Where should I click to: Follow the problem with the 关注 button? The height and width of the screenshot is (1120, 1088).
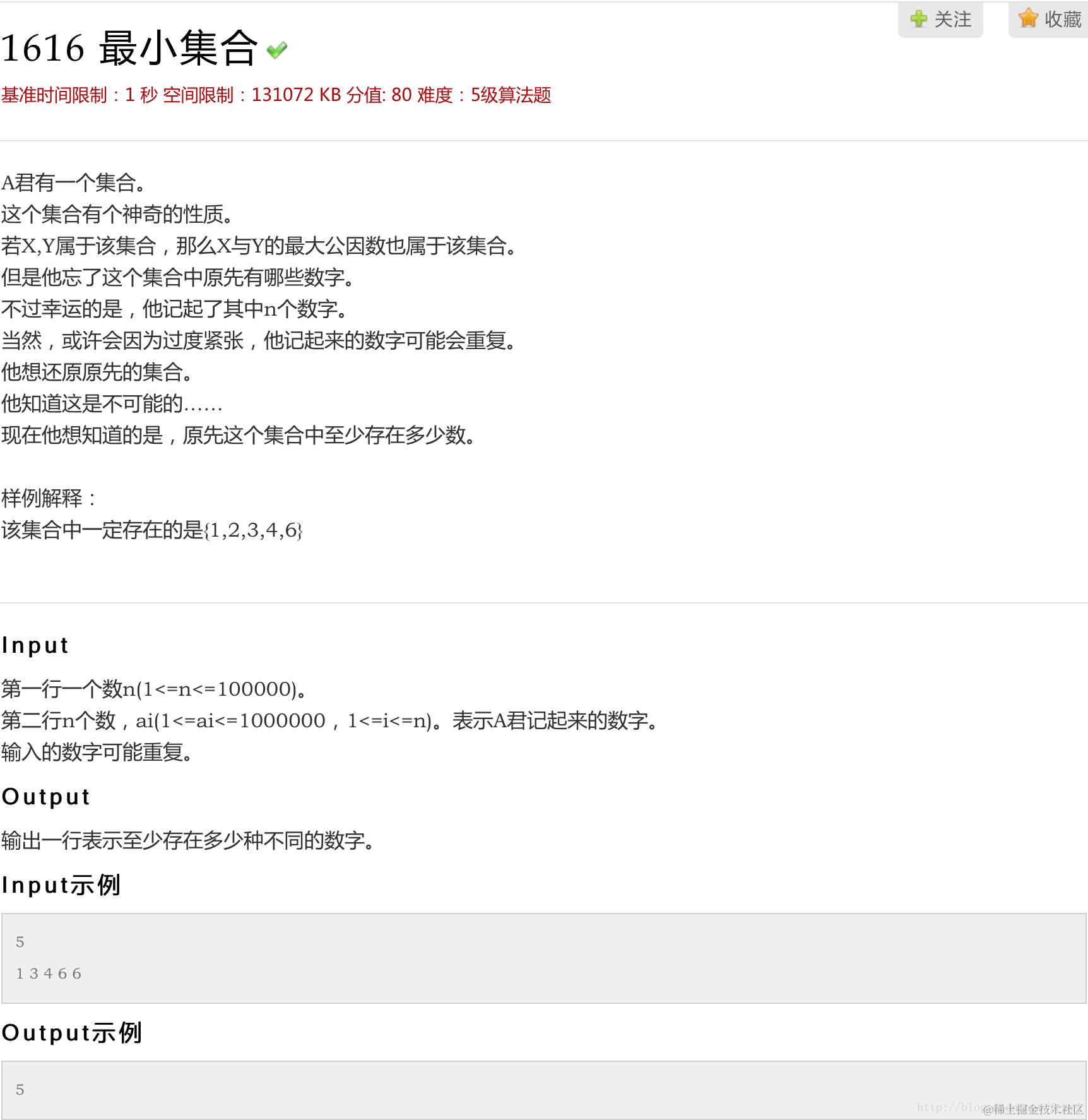940,20
